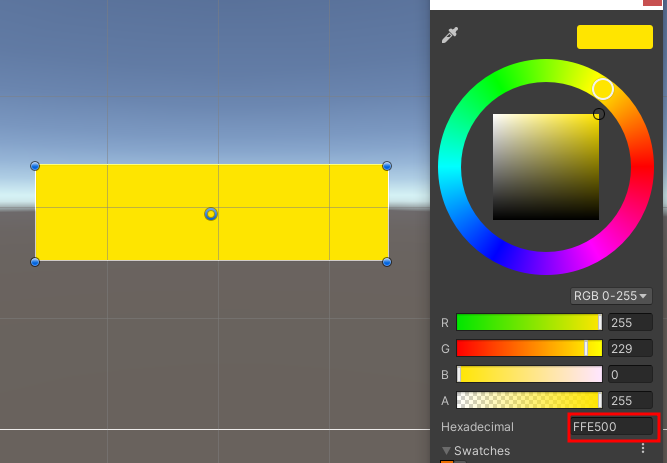Click the R value field showing 255
The image size is (667, 463).
coord(630,322)
